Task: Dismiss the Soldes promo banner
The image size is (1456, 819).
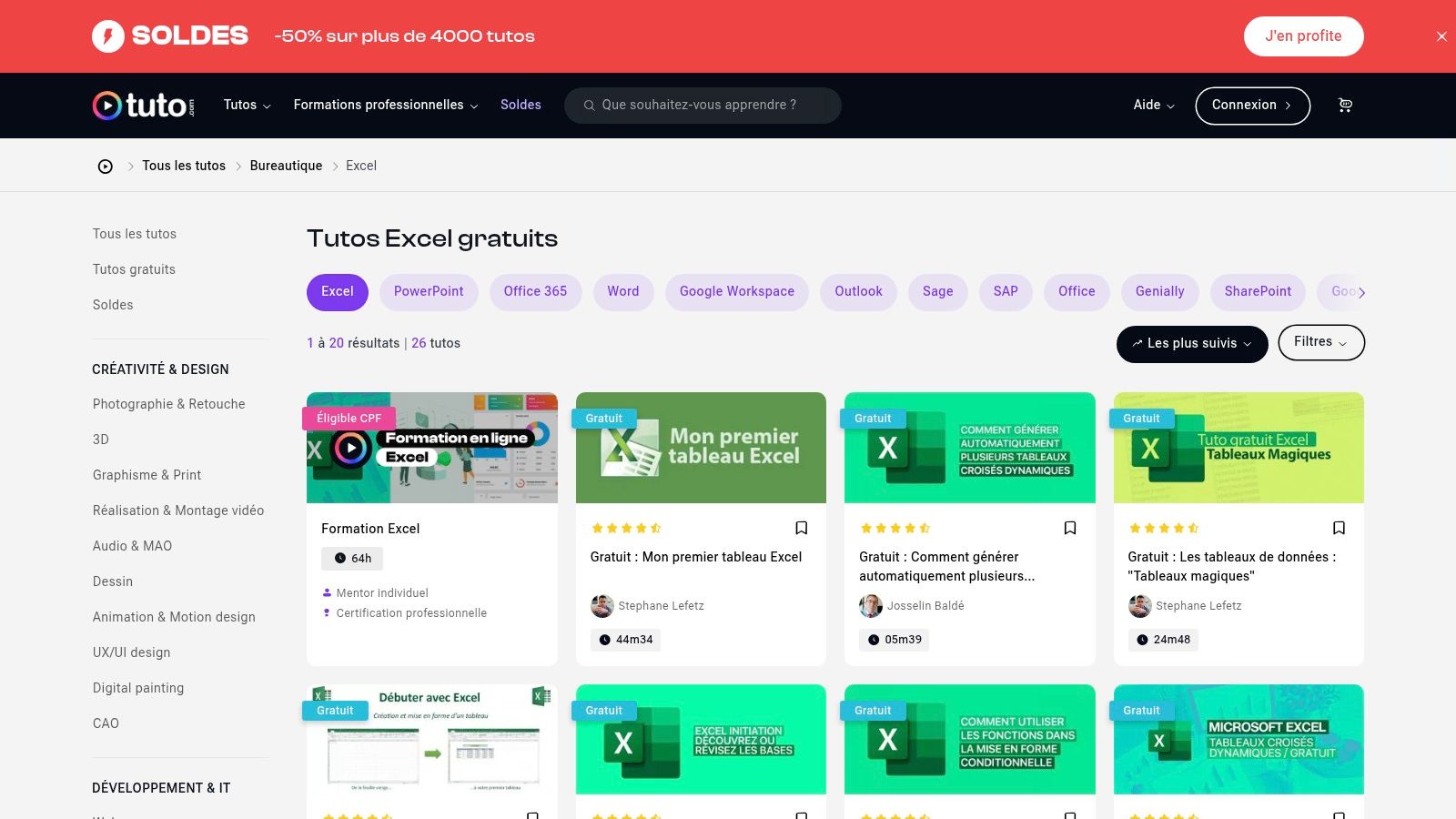Action: 1441,36
